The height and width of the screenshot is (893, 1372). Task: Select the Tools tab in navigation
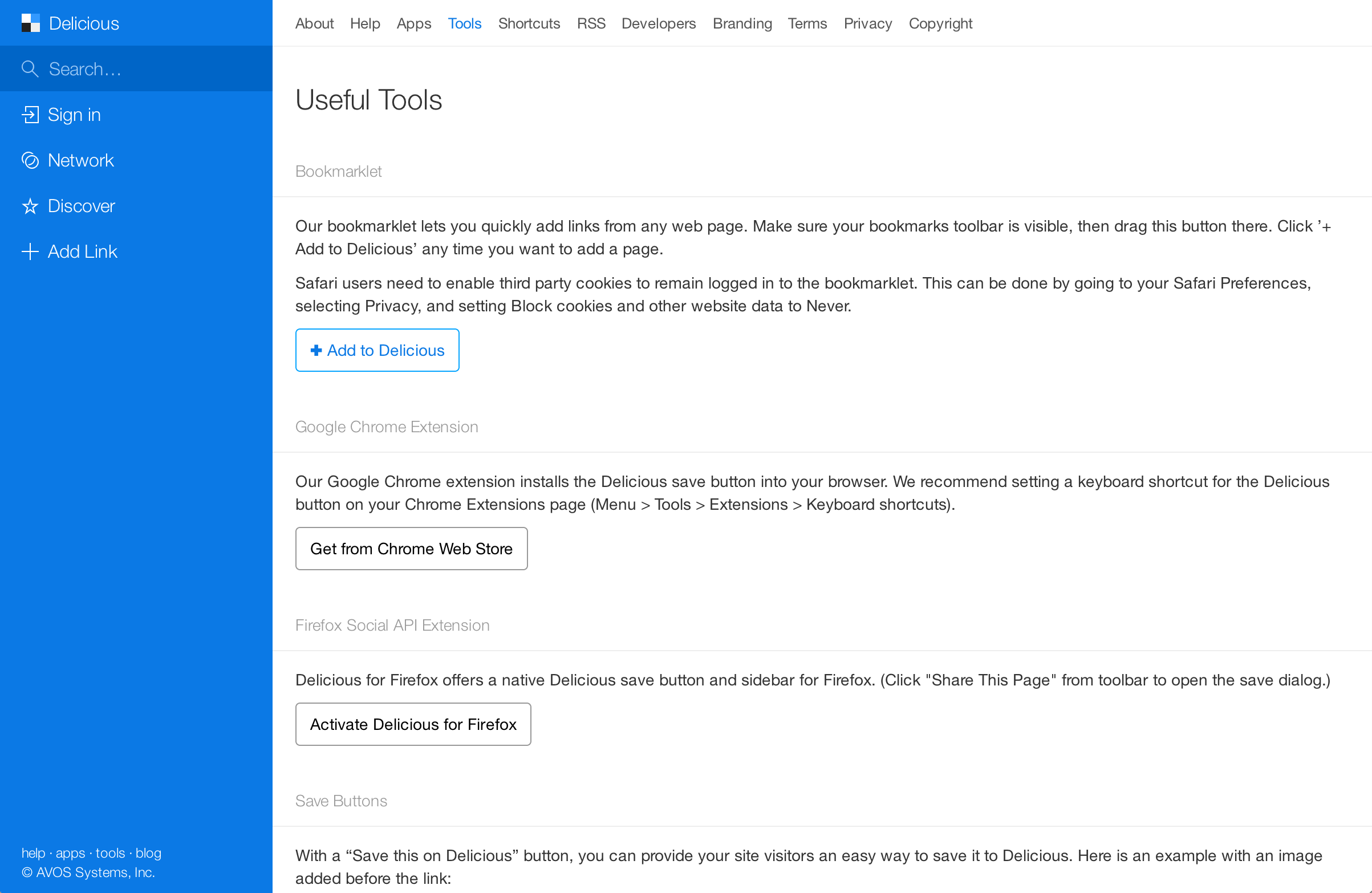coord(464,22)
